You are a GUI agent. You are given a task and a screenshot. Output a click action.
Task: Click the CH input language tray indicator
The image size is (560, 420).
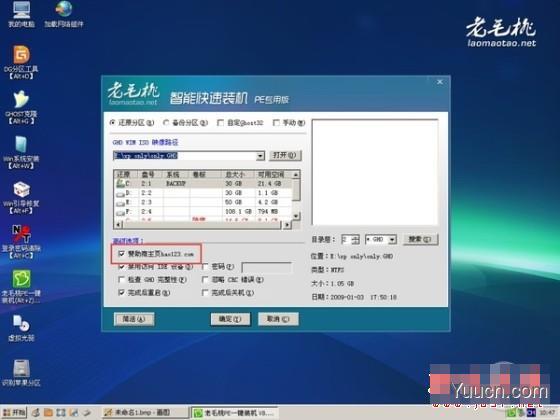pos(531,413)
